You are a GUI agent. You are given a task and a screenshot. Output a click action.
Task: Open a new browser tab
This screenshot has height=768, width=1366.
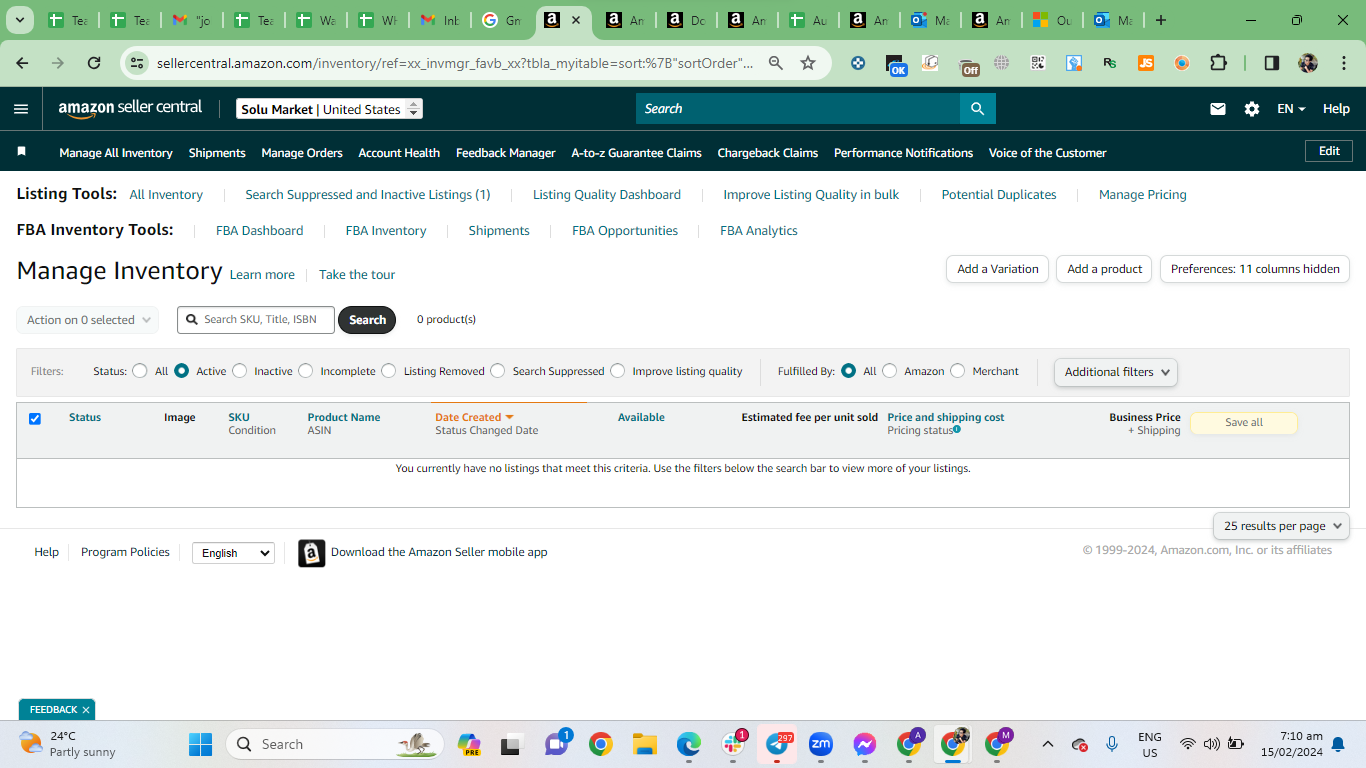[1160, 20]
